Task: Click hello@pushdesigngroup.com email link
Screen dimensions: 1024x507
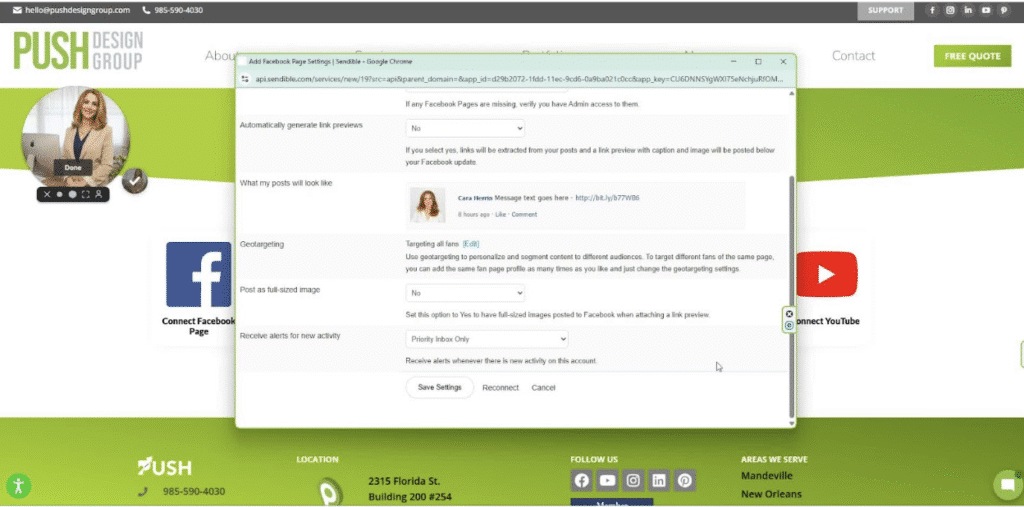Action: [x=77, y=10]
